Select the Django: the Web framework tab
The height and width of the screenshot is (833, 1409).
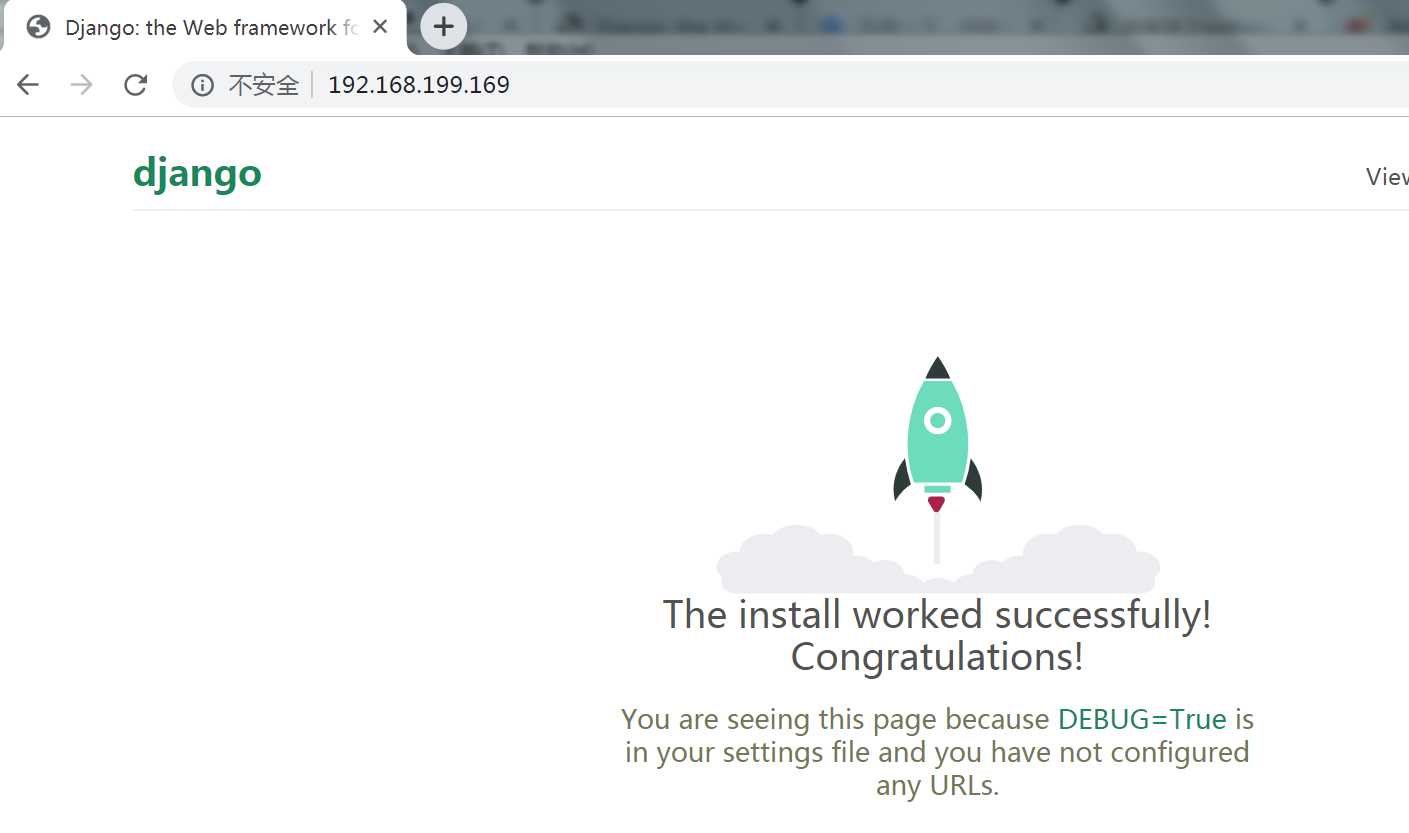[204, 27]
